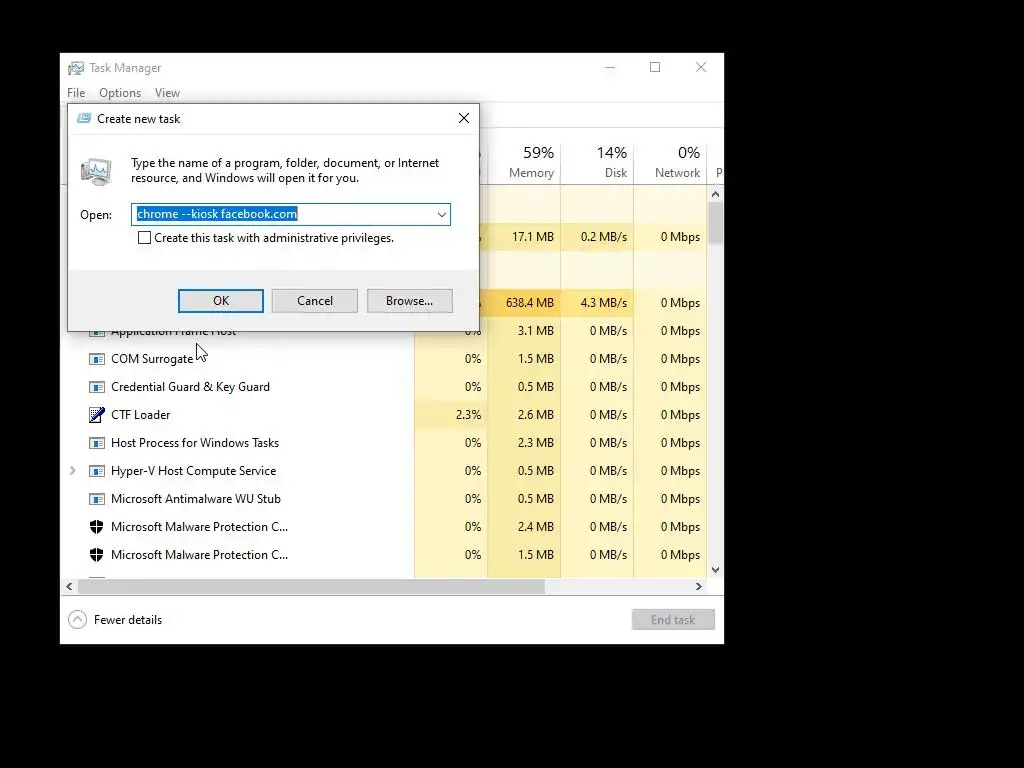1024x768 pixels.
Task: Click horizontal scrollbar right arrow
Action: [699, 586]
